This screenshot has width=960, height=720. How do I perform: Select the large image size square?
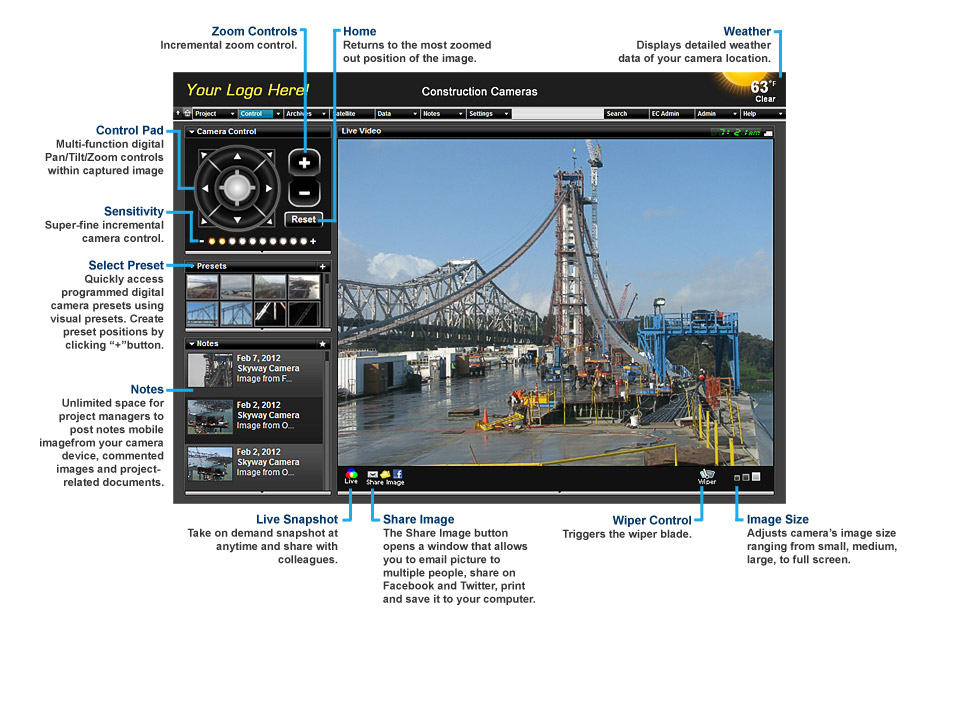(x=756, y=477)
